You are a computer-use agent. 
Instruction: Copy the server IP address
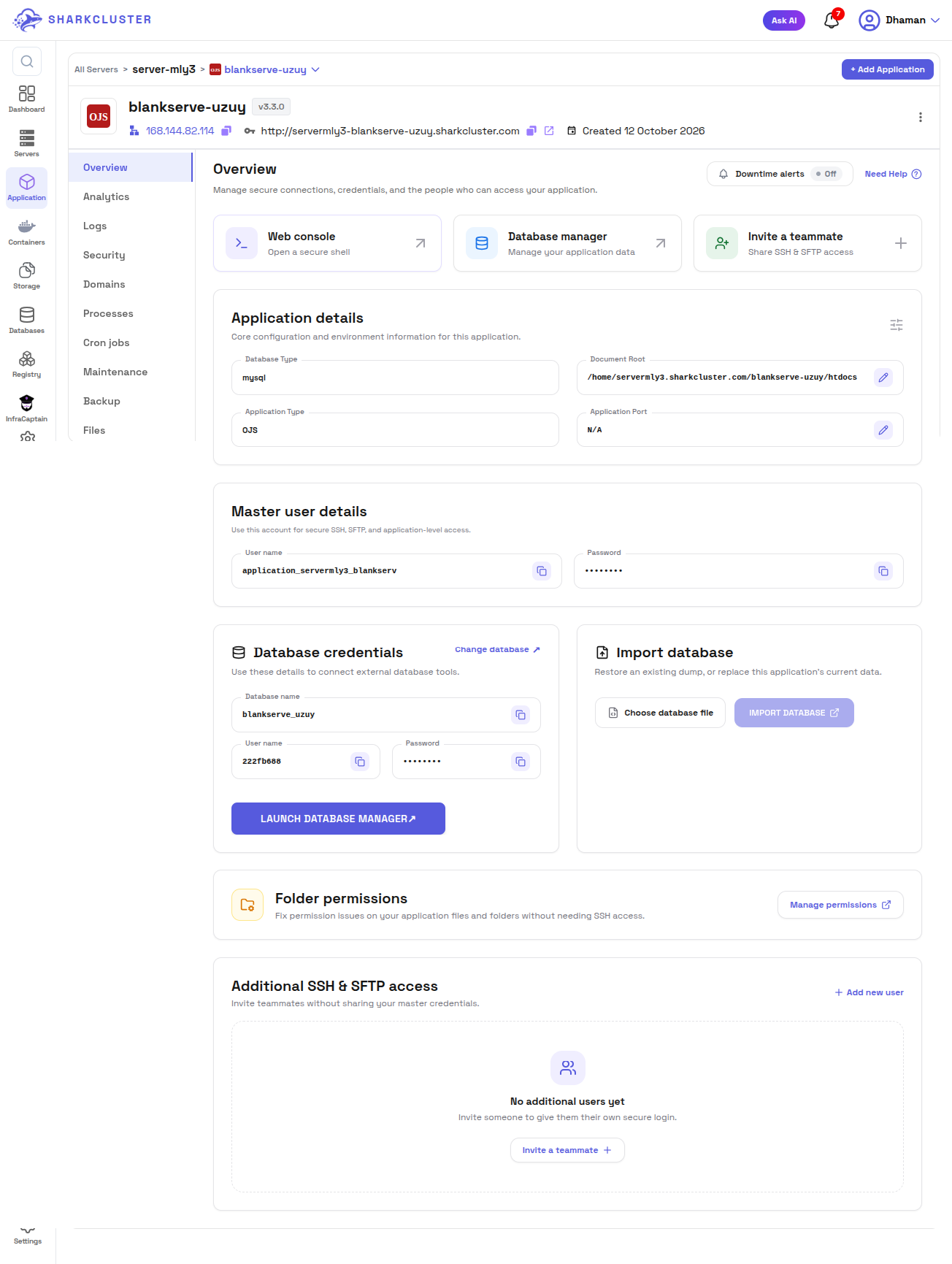[226, 131]
